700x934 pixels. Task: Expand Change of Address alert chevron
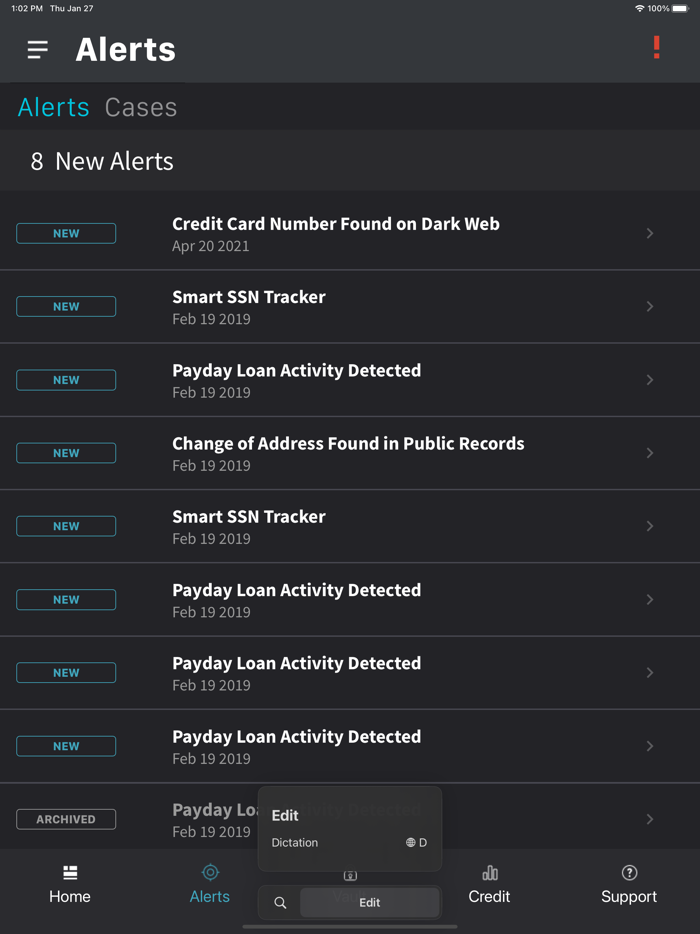coord(650,453)
